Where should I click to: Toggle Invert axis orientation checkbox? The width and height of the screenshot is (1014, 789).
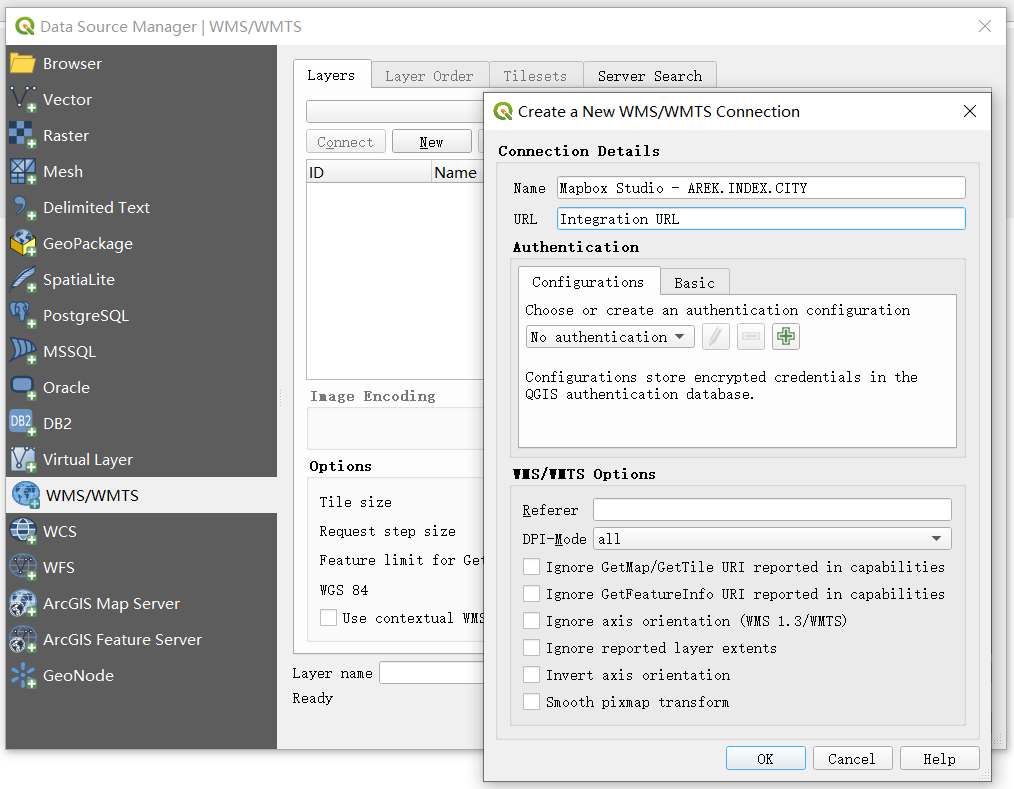(x=532, y=675)
